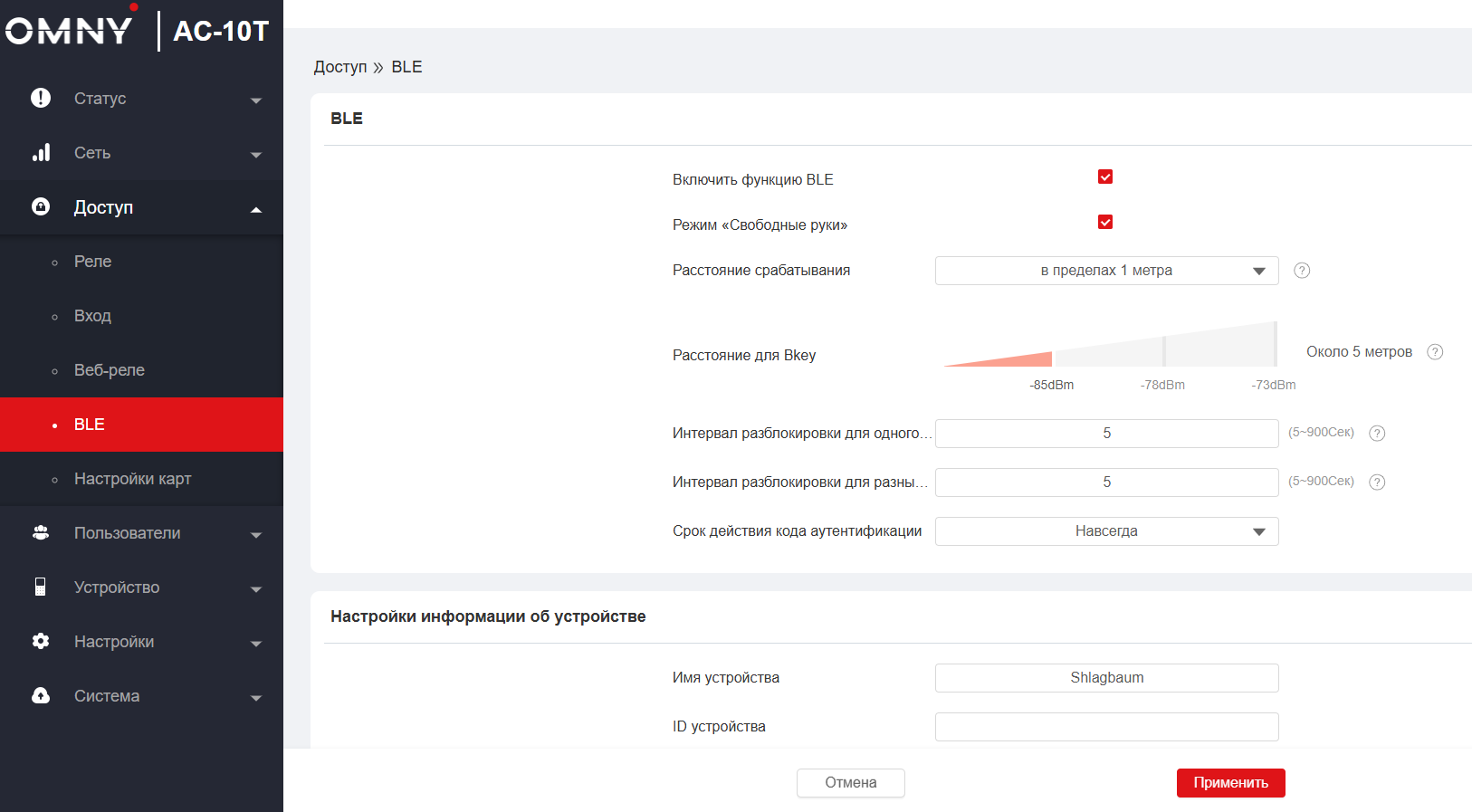Click the Настройки gear icon
Viewport: 1472px width, 812px height.
pos(41,641)
